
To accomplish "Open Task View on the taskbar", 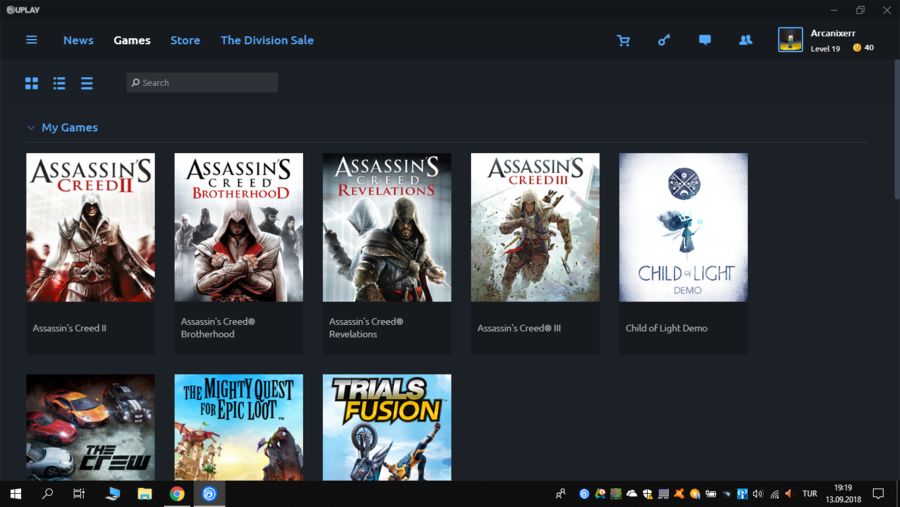I will point(79,494).
